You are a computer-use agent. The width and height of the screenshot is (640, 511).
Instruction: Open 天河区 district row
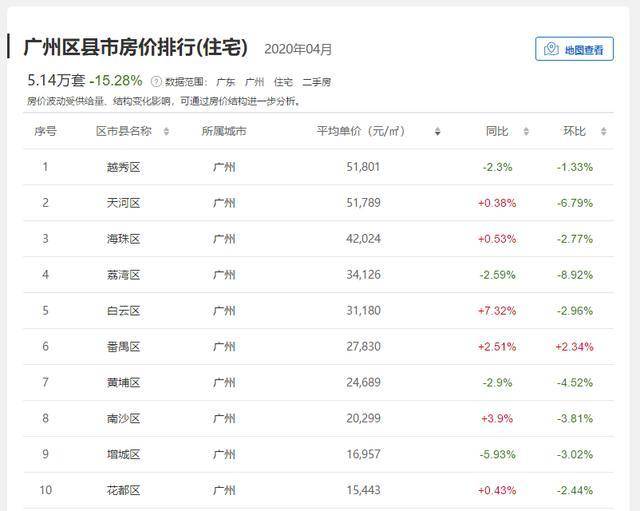(124, 203)
